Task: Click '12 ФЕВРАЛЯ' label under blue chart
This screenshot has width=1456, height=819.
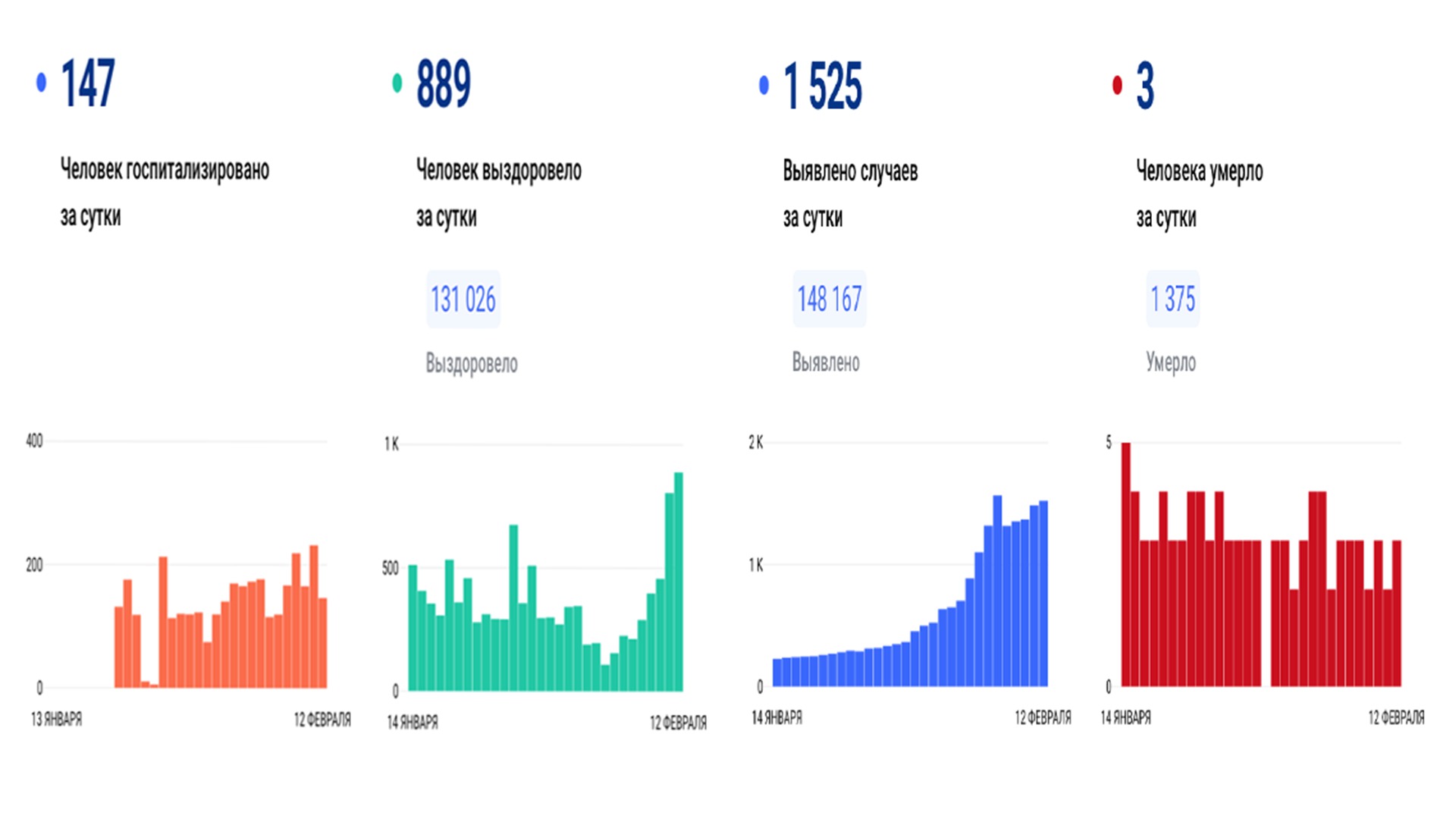Action: click(x=1043, y=717)
